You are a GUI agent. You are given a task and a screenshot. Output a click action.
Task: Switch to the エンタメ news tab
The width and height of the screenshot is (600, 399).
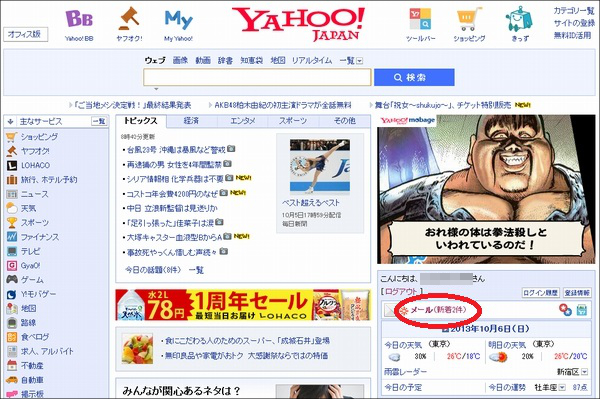[243, 121]
